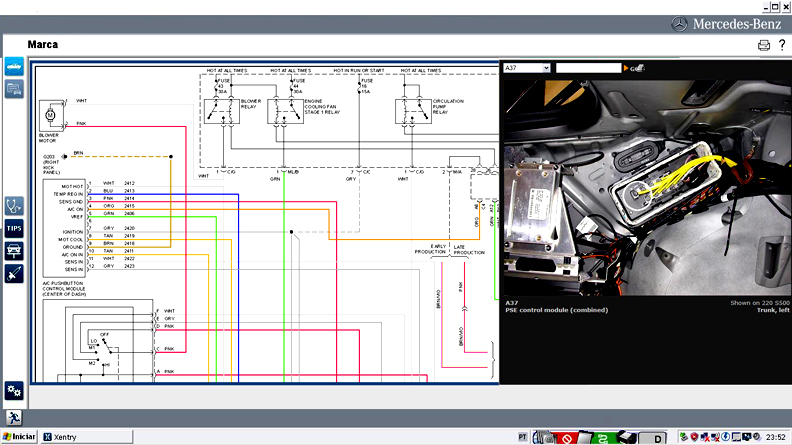This screenshot has width=792, height=445.
Task: Click the BLOWER RELAY label
Action: click(251, 104)
